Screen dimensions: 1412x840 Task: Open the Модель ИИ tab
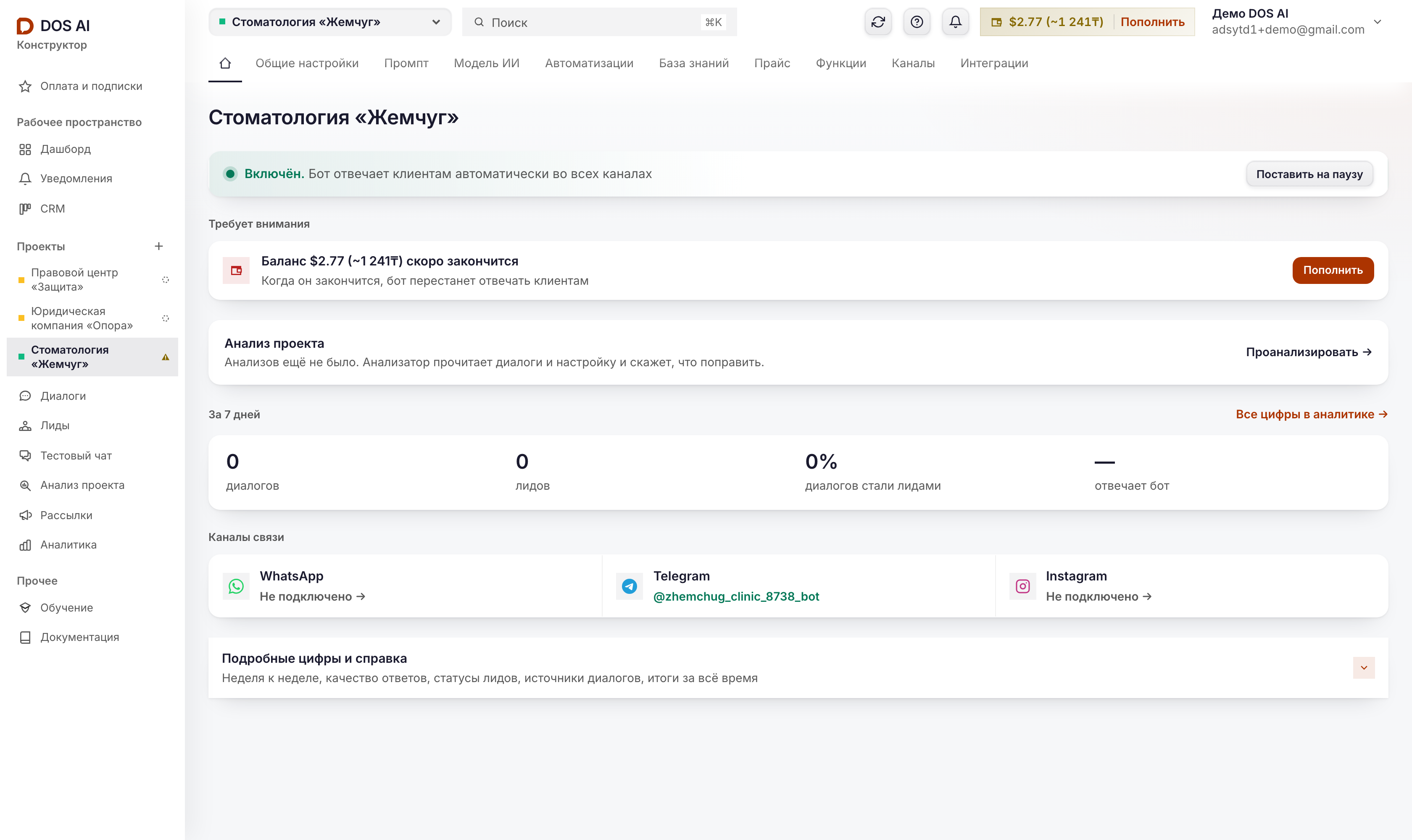(x=487, y=63)
